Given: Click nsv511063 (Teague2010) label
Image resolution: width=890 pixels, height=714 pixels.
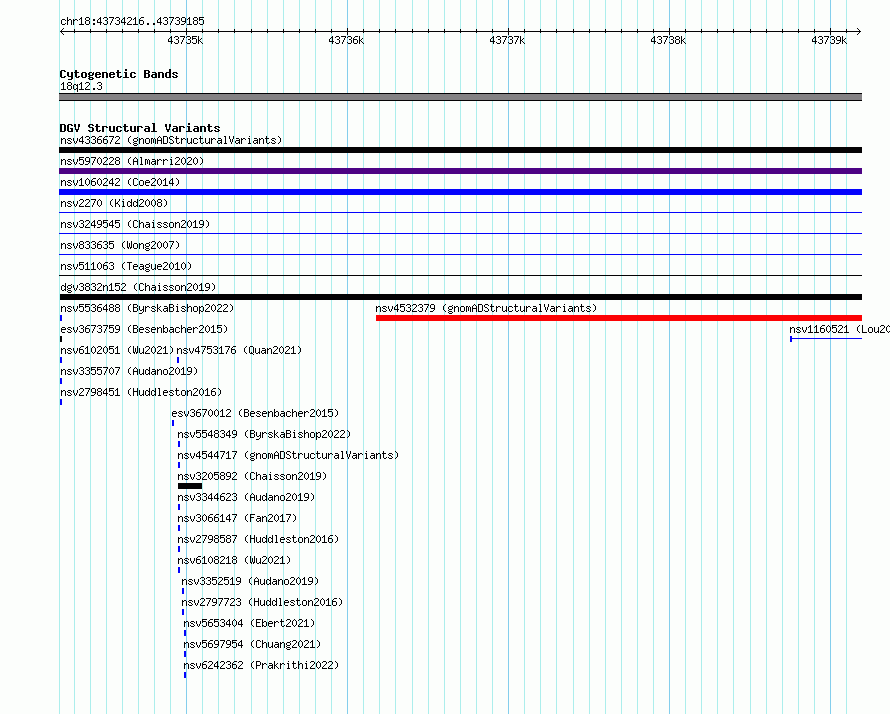Looking at the screenshot, I should point(126,266).
